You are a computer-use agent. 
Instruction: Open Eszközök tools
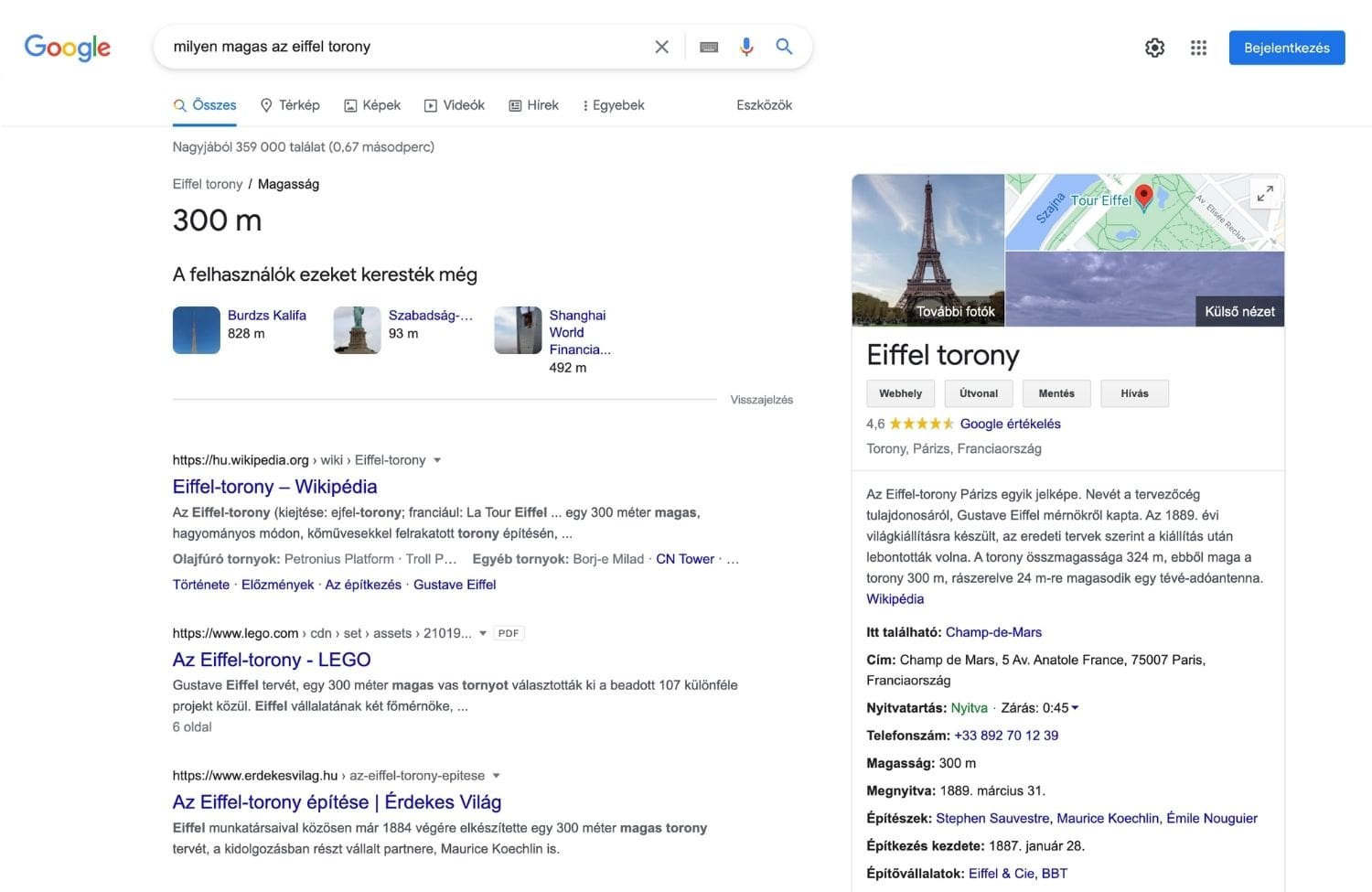[764, 105]
